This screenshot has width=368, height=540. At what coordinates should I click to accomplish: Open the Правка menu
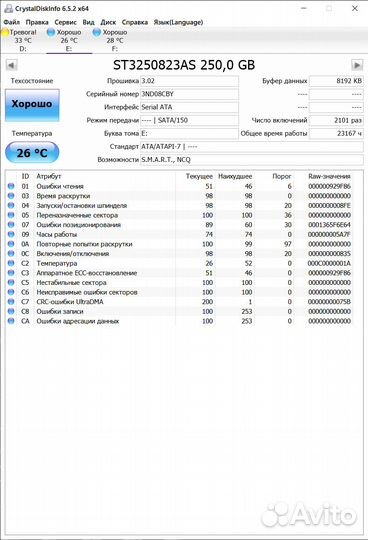pyautogui.click(x=37, y=22)
